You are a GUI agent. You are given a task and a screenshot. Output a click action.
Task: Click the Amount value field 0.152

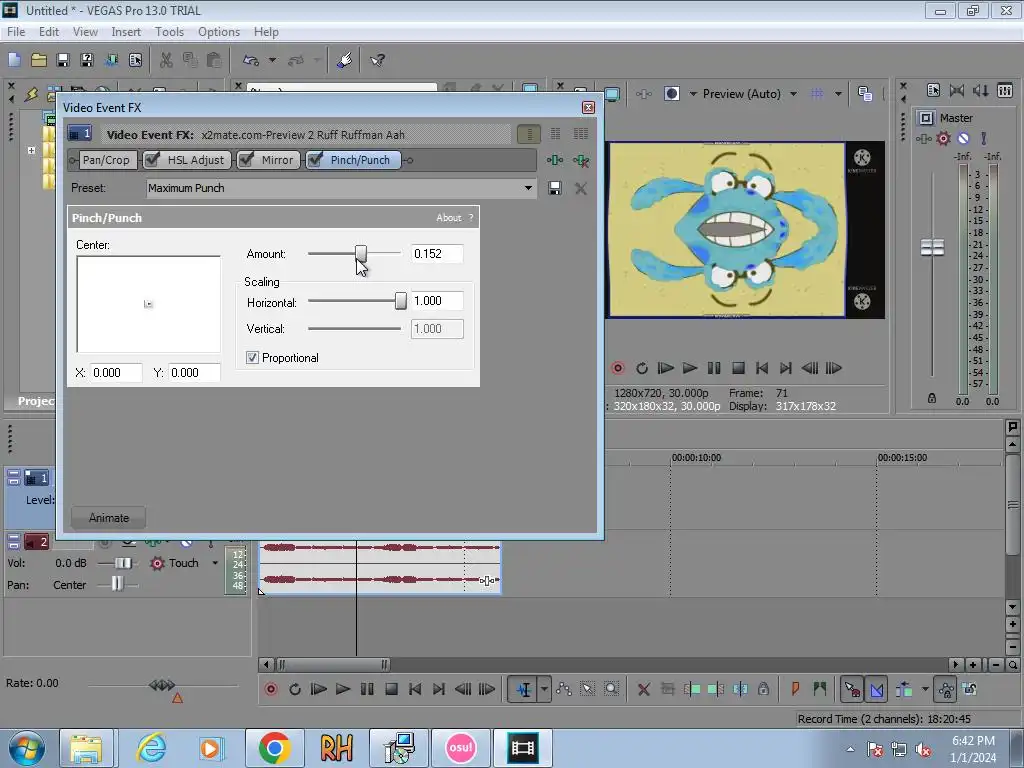437,253
